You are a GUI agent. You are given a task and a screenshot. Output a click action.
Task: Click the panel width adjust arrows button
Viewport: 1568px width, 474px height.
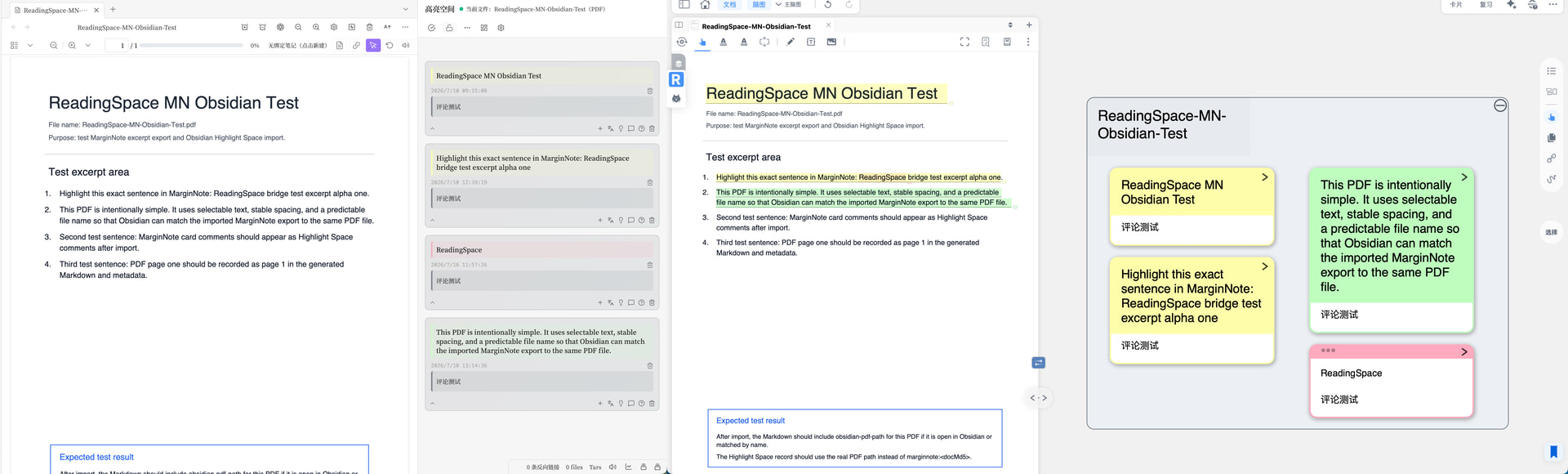tap(1039, 398)
